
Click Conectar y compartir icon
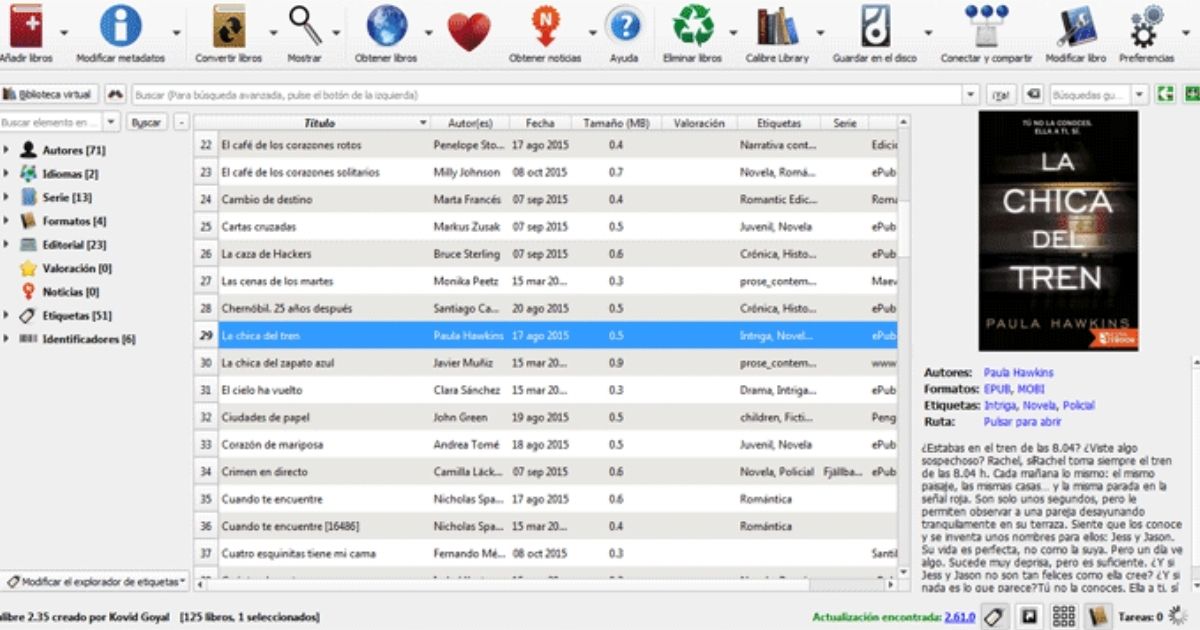[986, 27]
